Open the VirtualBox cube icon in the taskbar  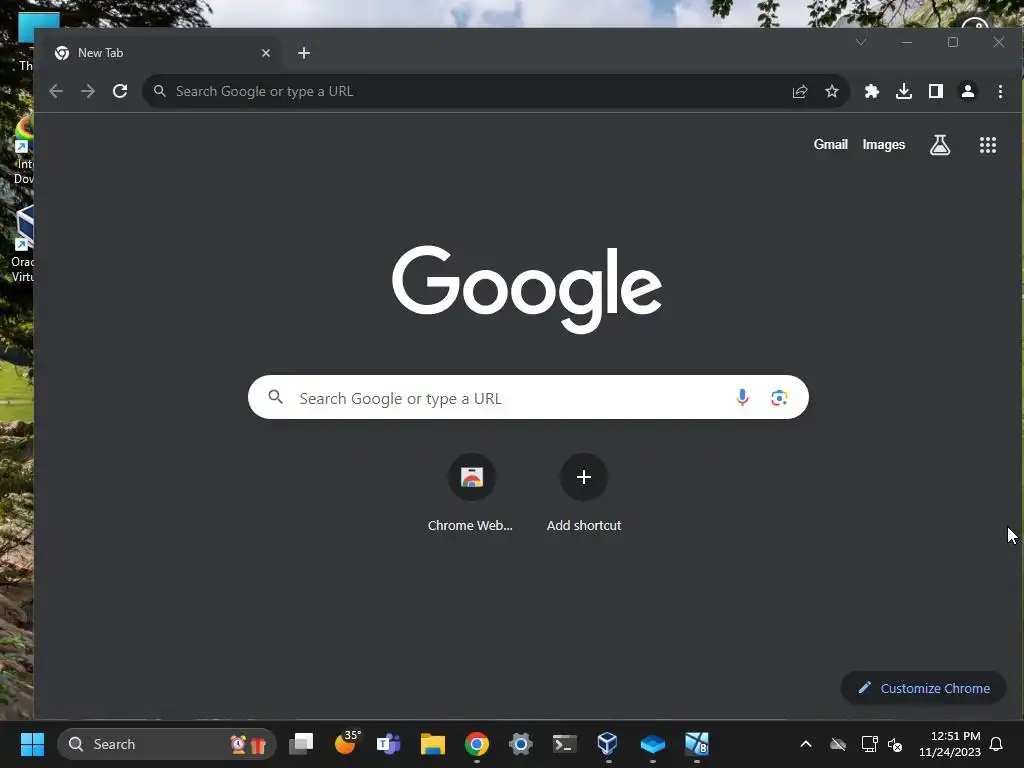pos(608,743)
